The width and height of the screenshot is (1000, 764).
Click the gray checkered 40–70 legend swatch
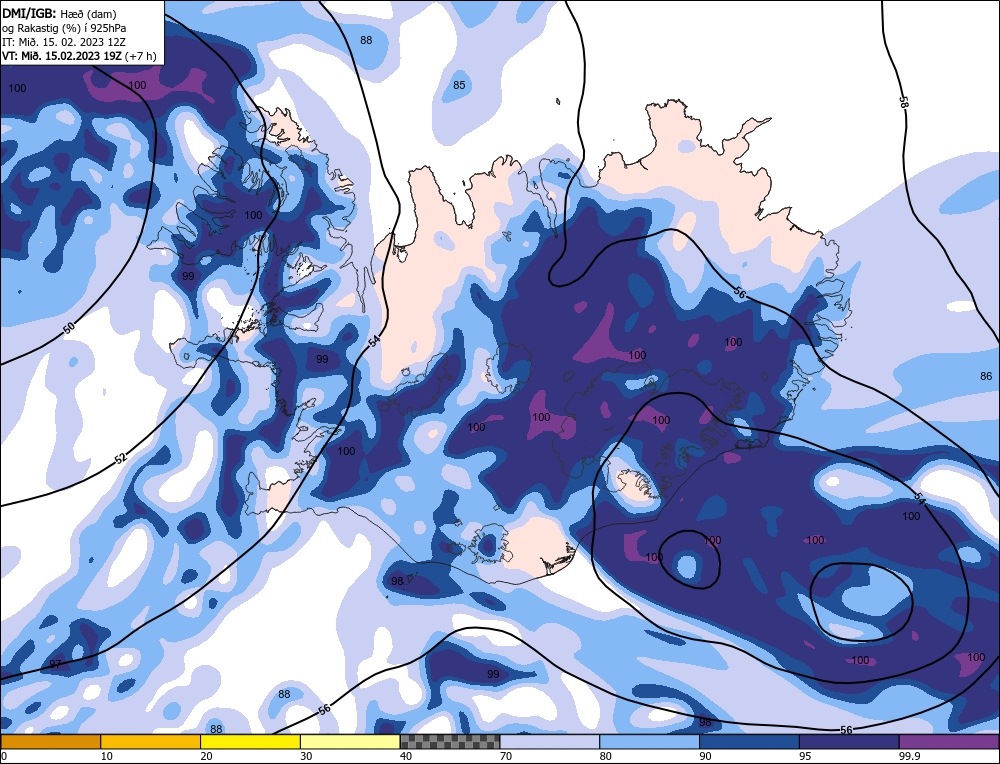450,741
